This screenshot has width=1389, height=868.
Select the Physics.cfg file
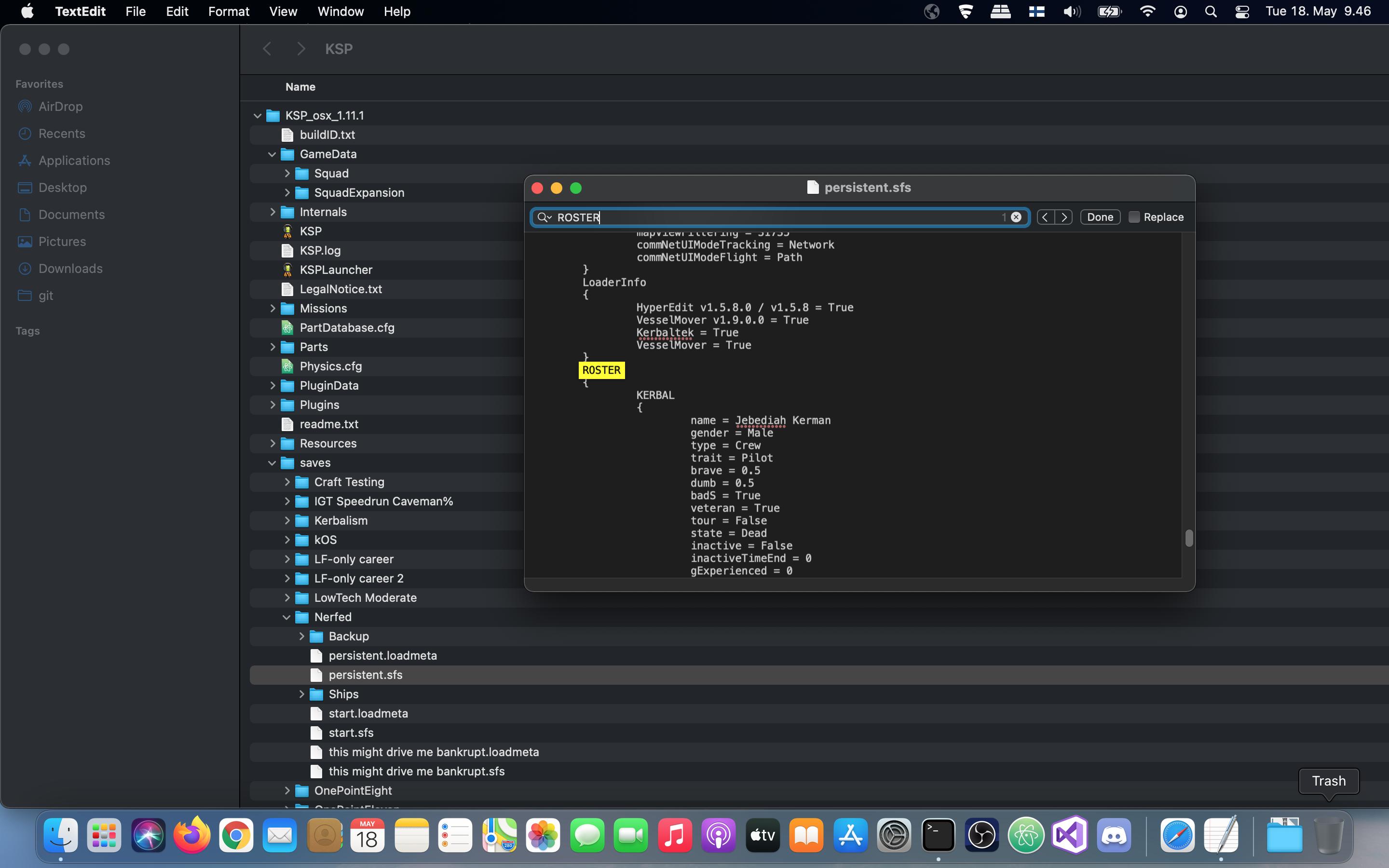330,366
